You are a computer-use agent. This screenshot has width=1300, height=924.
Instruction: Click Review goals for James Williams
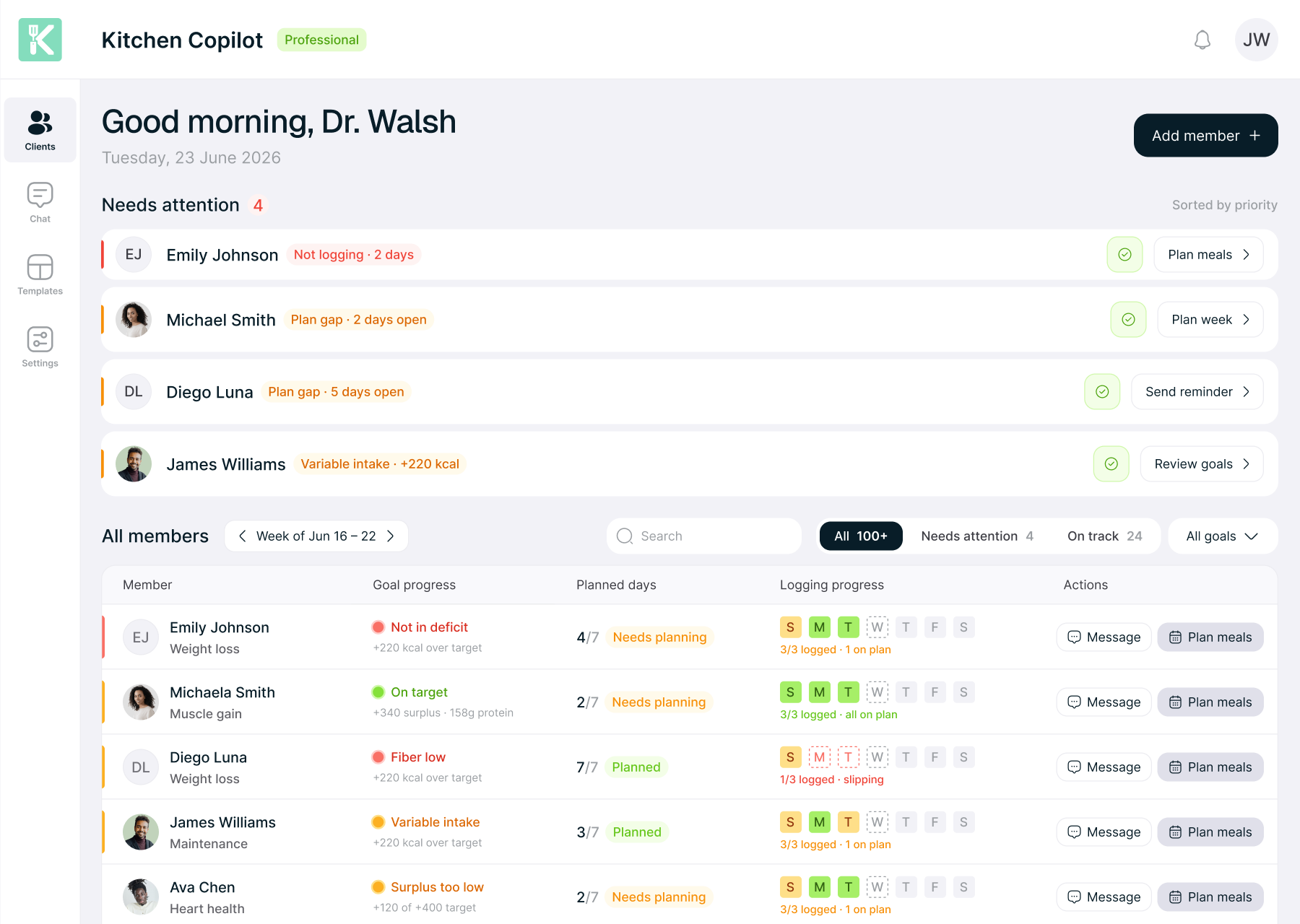(1202, 464)
